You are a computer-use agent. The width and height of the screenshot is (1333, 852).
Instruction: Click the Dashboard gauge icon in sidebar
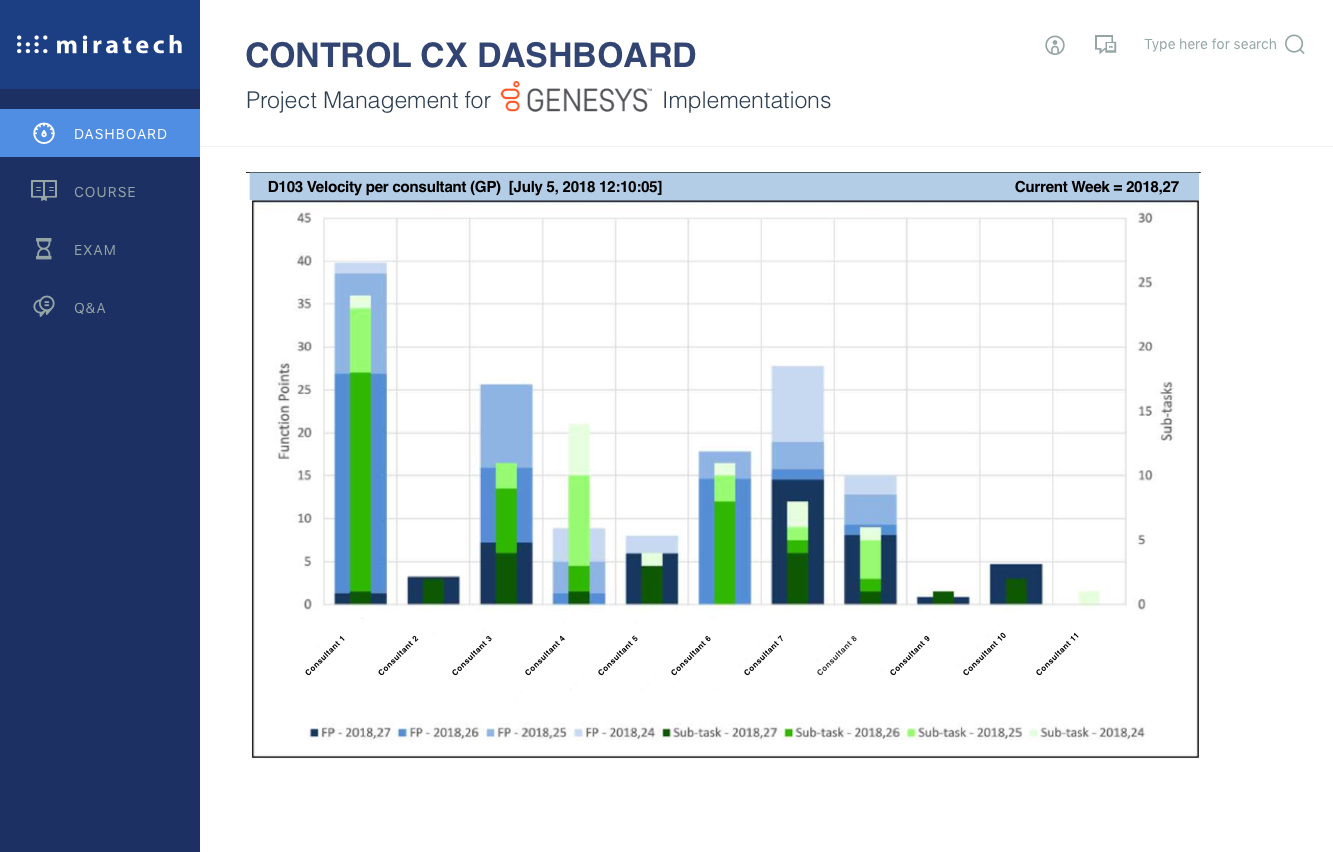pyautogui.click(x=44, y=133)
